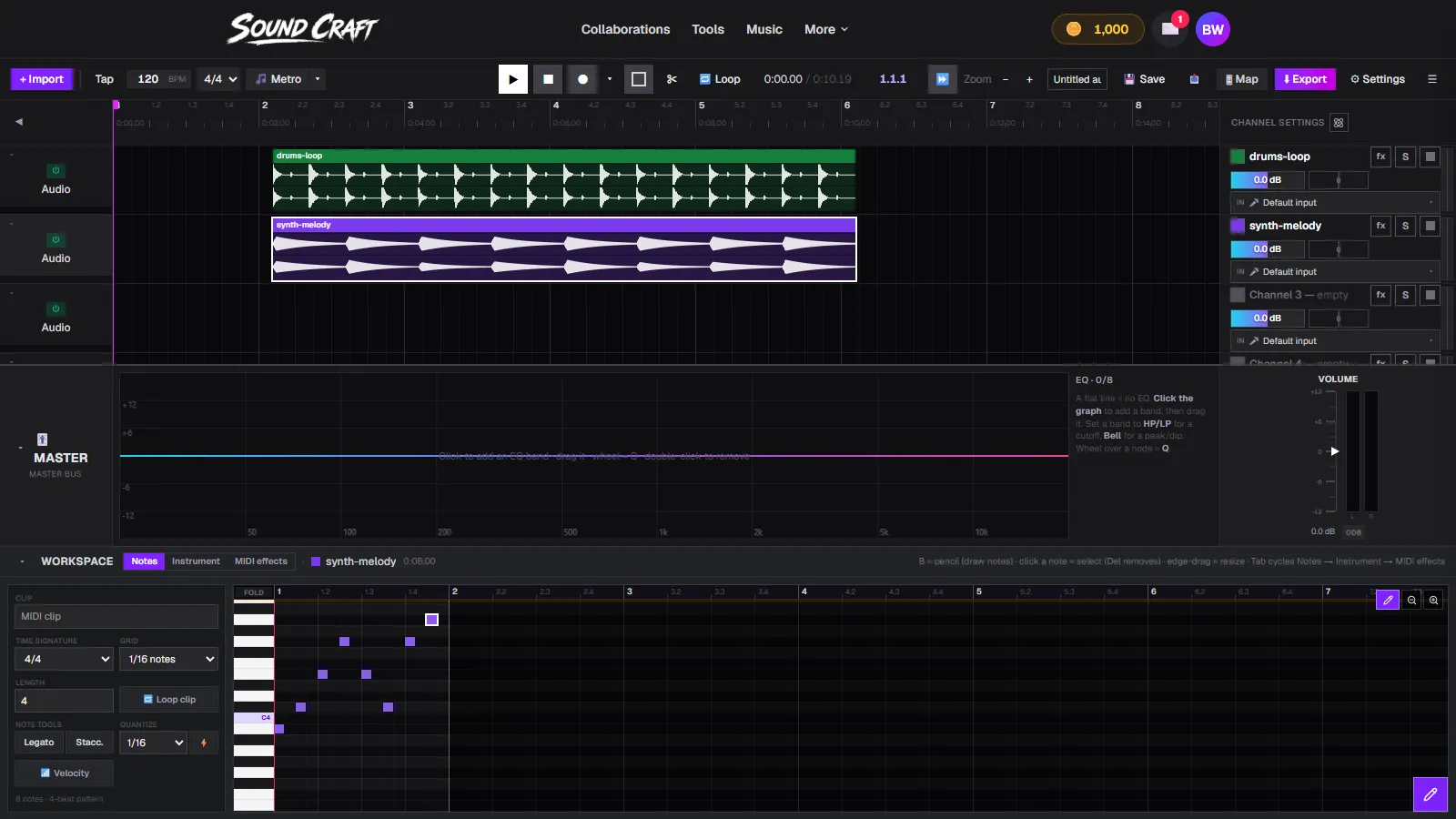Apply quantize with the lightning icon

pyautogui.click(x=204, y=743)
